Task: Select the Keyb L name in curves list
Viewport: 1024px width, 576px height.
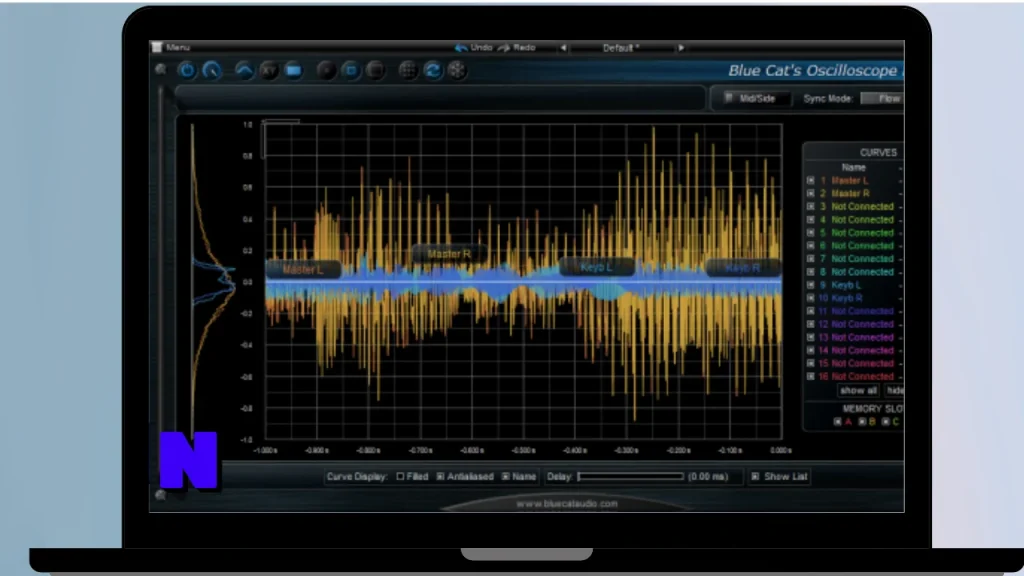Action: [846, 285]
